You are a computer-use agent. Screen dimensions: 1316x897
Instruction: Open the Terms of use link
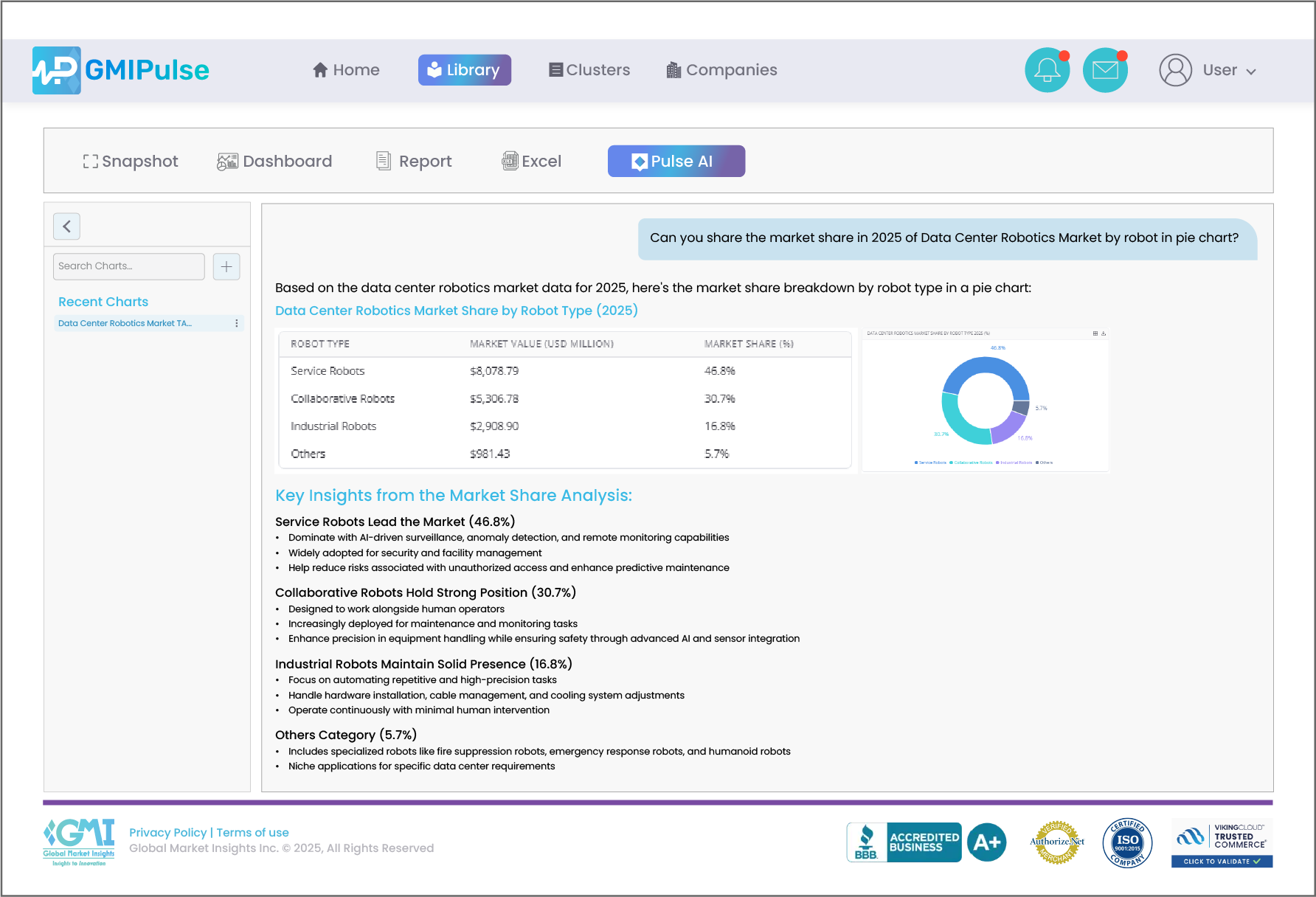[x=252, y=832]
